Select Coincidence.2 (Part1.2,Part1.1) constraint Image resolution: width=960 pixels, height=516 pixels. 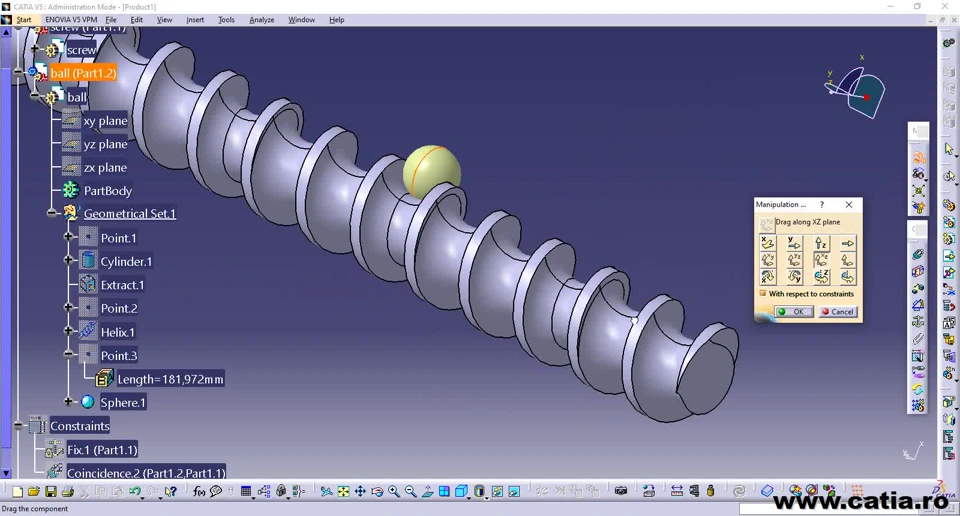(146, 473)
